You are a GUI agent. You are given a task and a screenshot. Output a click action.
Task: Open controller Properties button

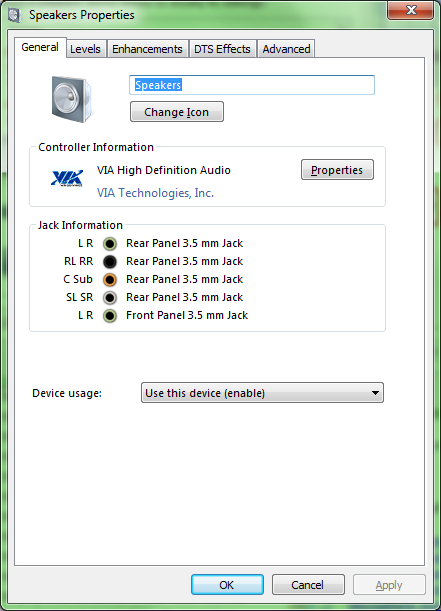pos(337,170)
